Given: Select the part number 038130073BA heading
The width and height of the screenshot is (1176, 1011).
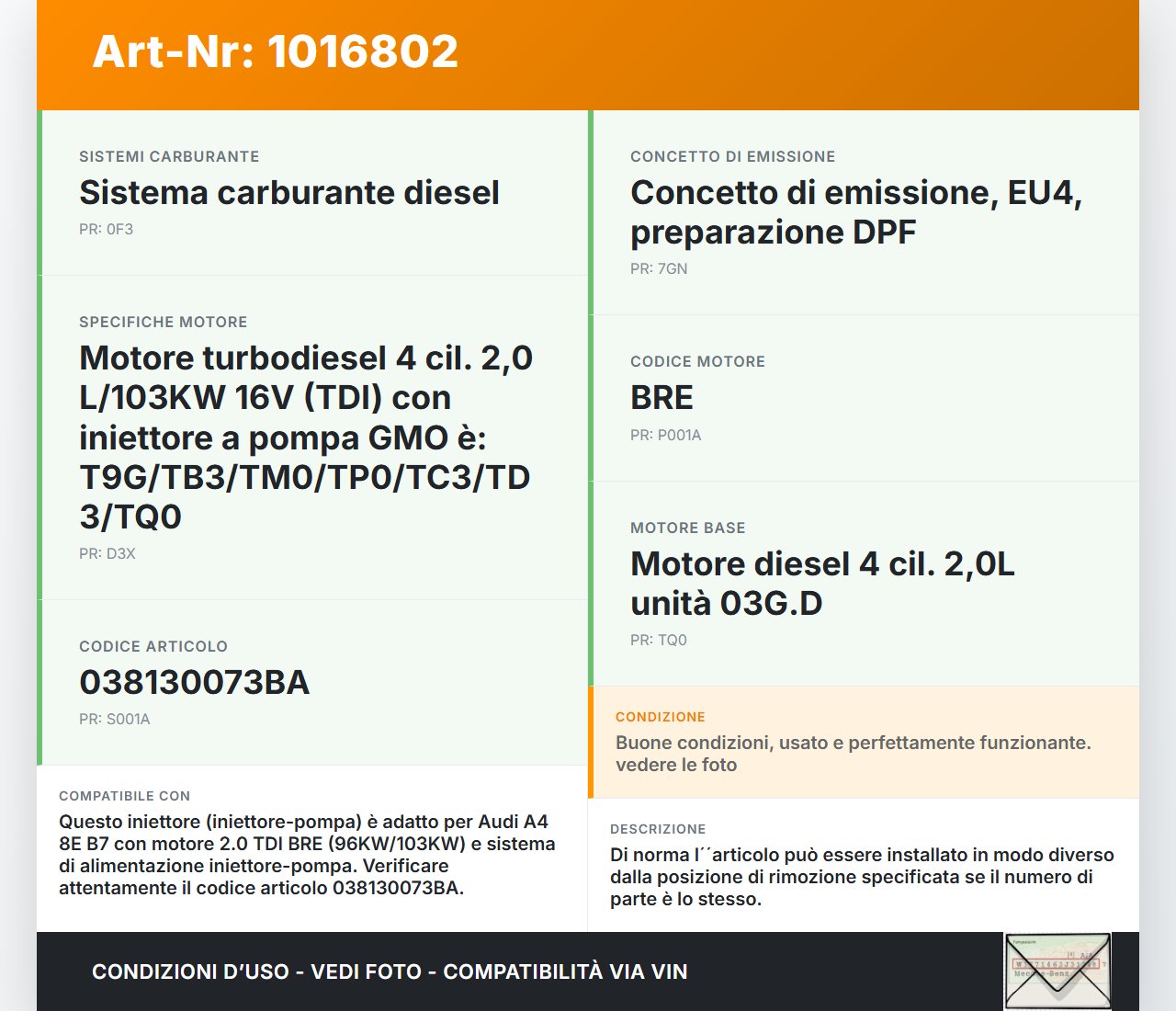Looking at the screenshot, I should pyautogui.click(x=194, y=683).
